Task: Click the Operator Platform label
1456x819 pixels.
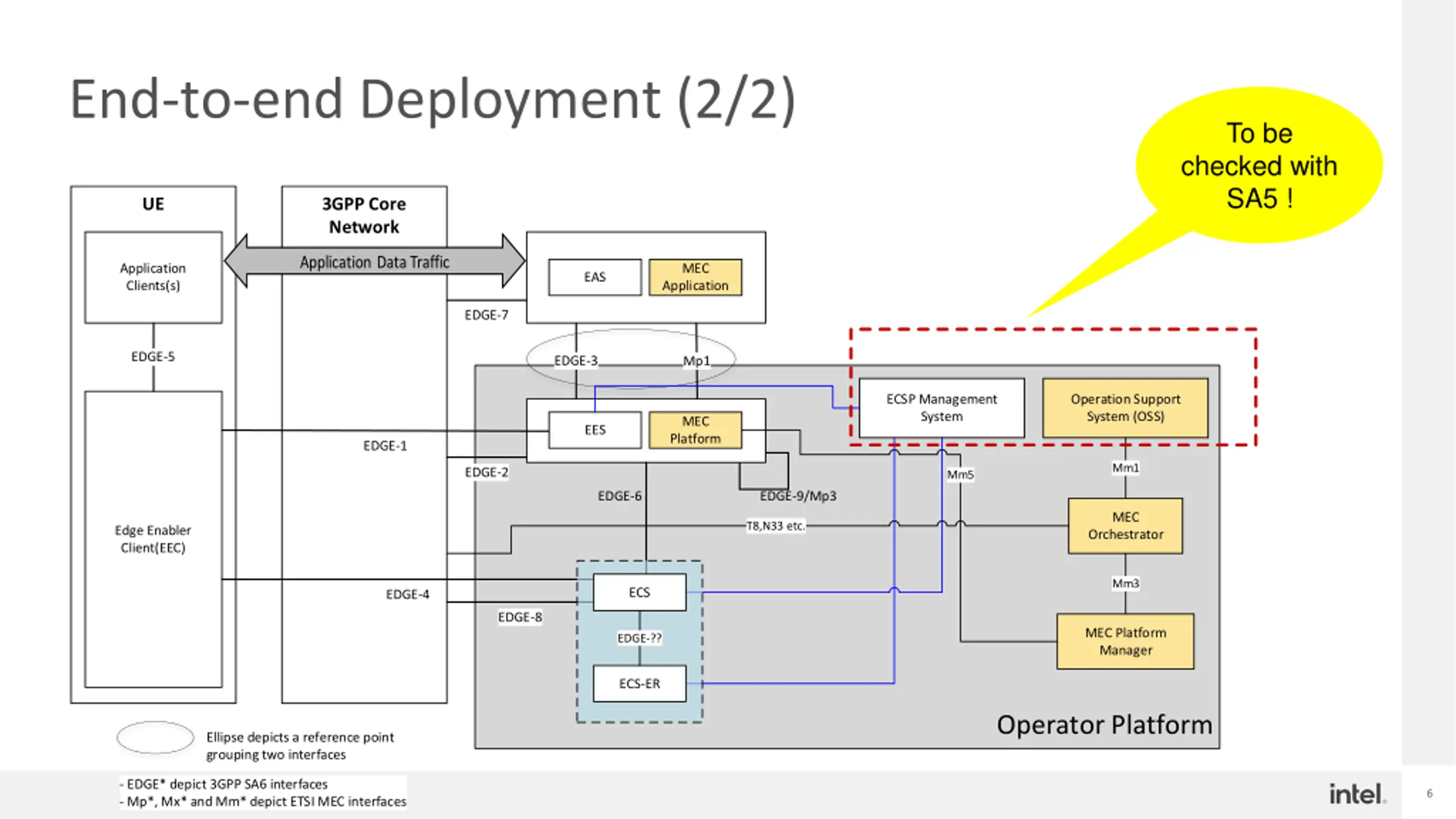Action: 1105,725
